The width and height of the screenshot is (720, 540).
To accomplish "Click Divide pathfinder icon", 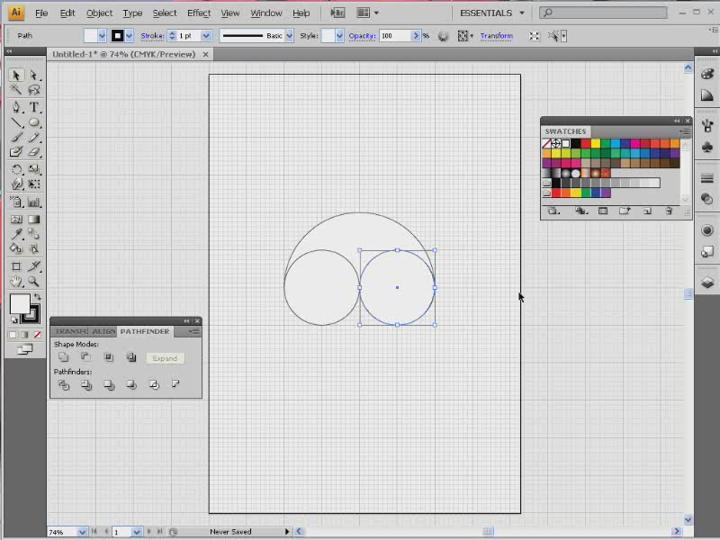I will (63, 385).
